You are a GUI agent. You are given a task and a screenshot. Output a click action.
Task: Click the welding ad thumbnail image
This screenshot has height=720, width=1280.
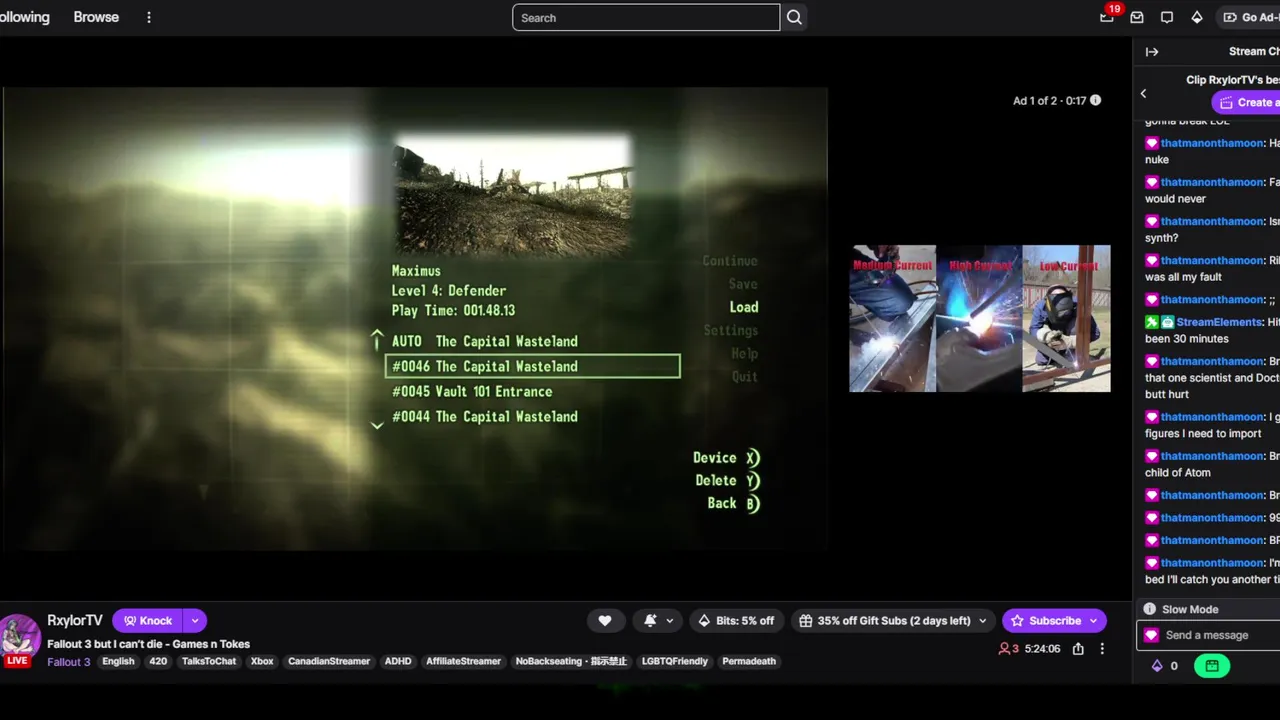click(x=980, y=318)
